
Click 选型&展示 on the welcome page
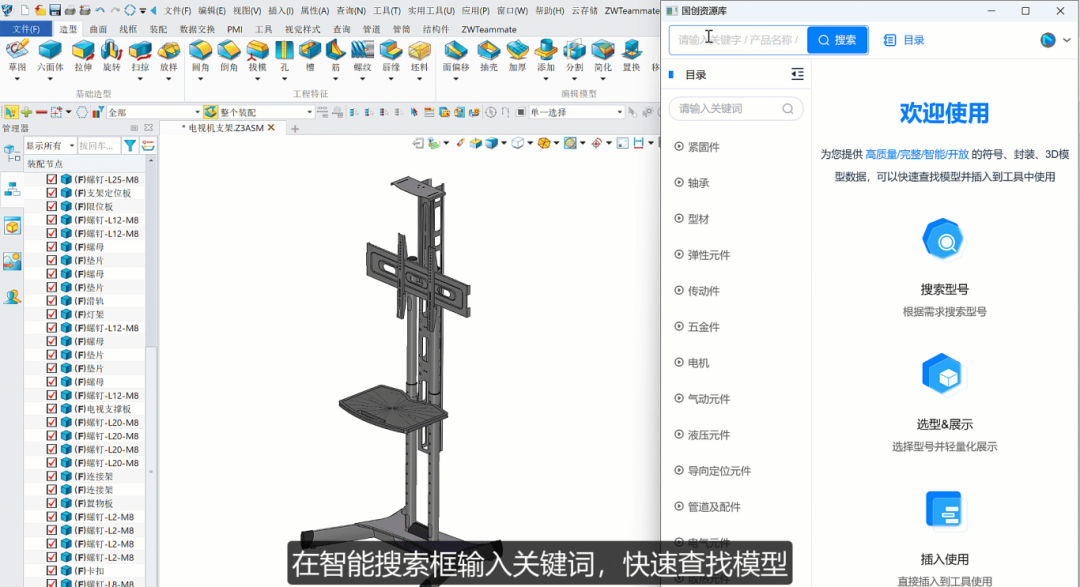click(x=944, y=424)
